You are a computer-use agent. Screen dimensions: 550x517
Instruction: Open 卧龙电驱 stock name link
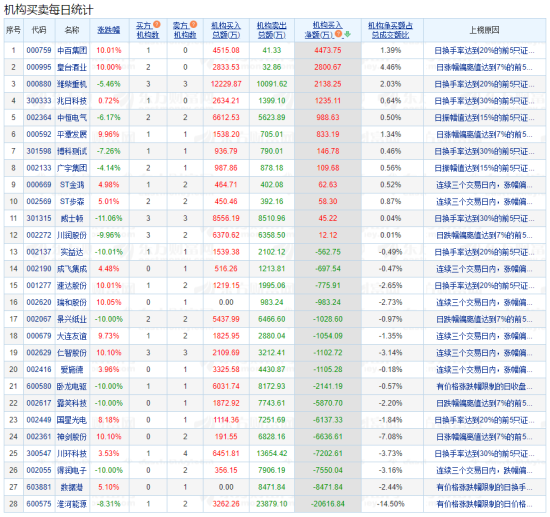(72, 386)
